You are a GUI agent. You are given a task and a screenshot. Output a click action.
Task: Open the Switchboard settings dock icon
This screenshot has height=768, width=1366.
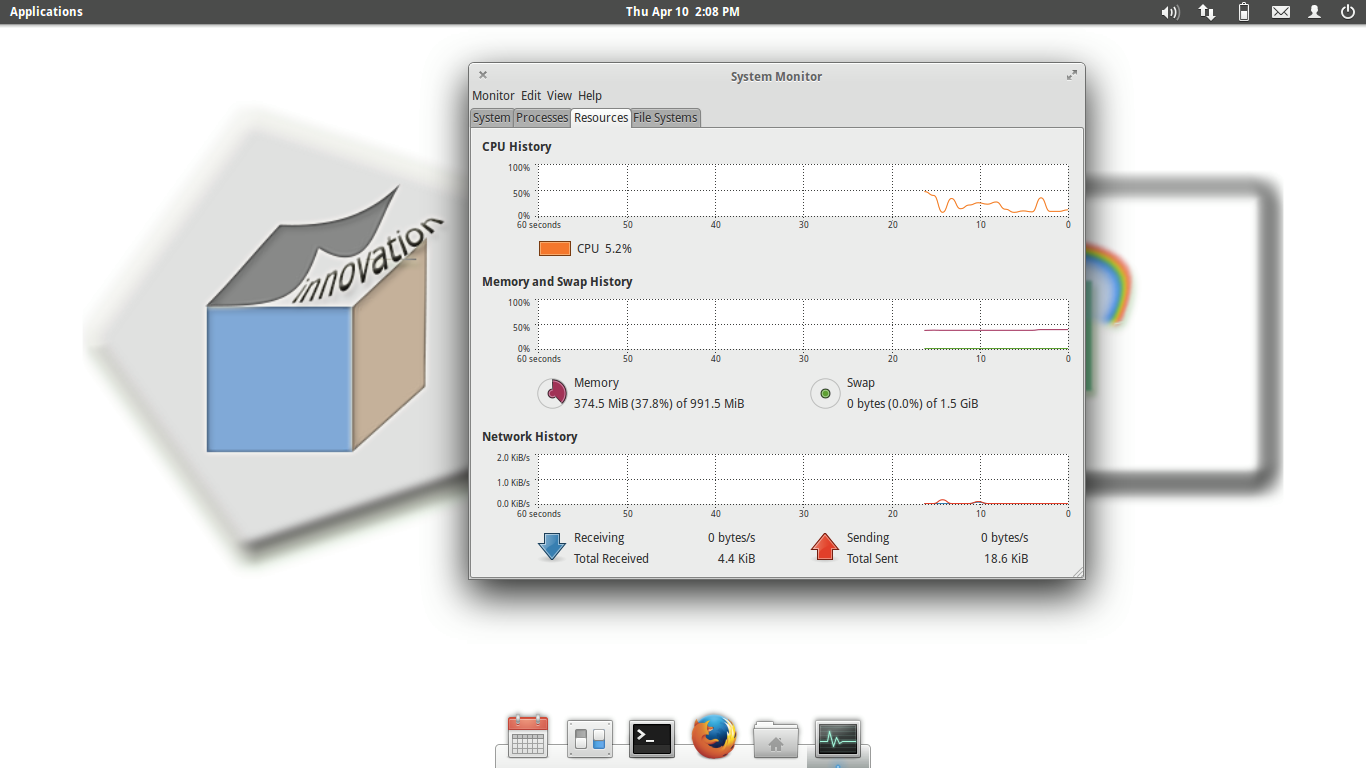pyautogui.click(x=588, y=738)
